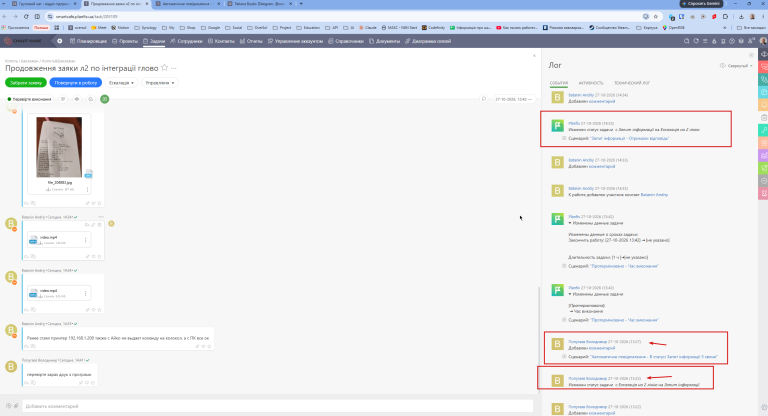Open the Документы menu item
Screen dimensions: 768x416
click(x=384, y=41)
